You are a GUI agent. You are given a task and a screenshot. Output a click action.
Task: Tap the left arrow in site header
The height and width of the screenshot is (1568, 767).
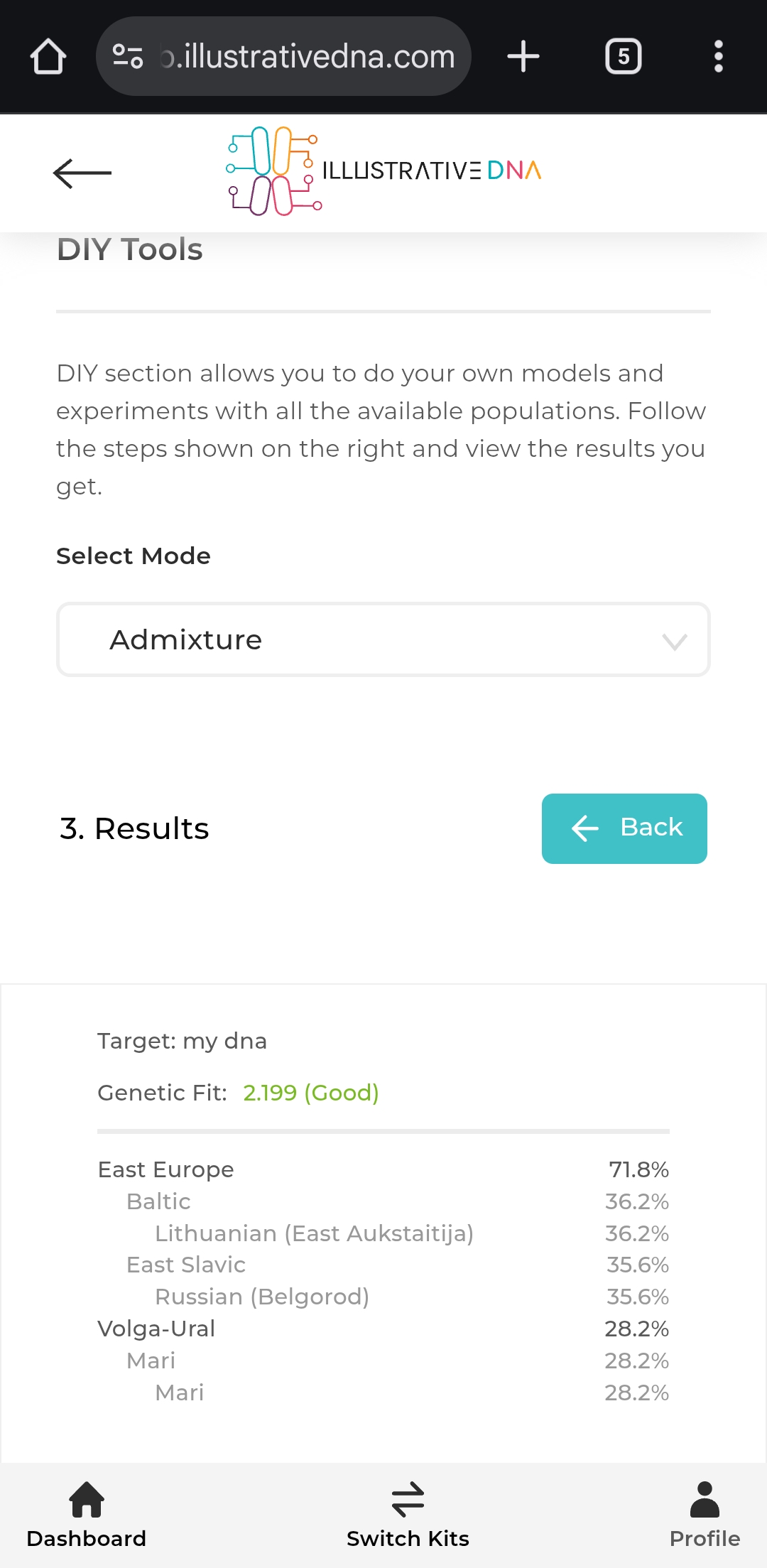(82, 173)
